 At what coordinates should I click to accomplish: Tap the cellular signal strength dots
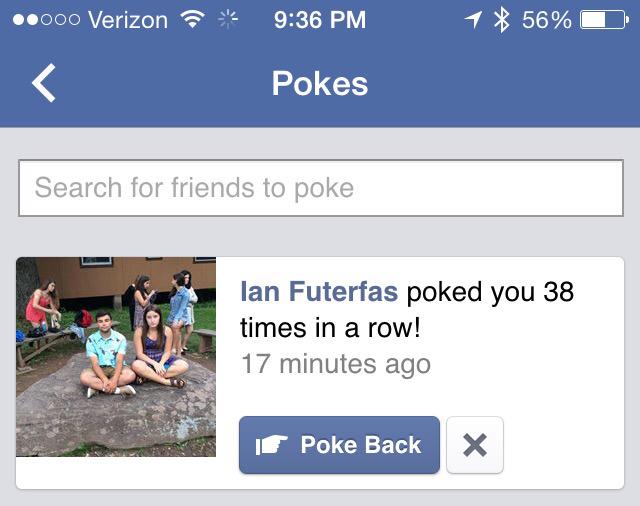46,20
